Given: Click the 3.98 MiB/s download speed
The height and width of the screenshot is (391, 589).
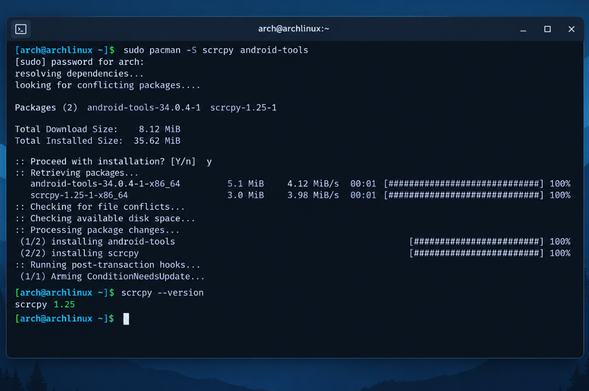Looking at the screenshot, I should (x=313, y=195).
